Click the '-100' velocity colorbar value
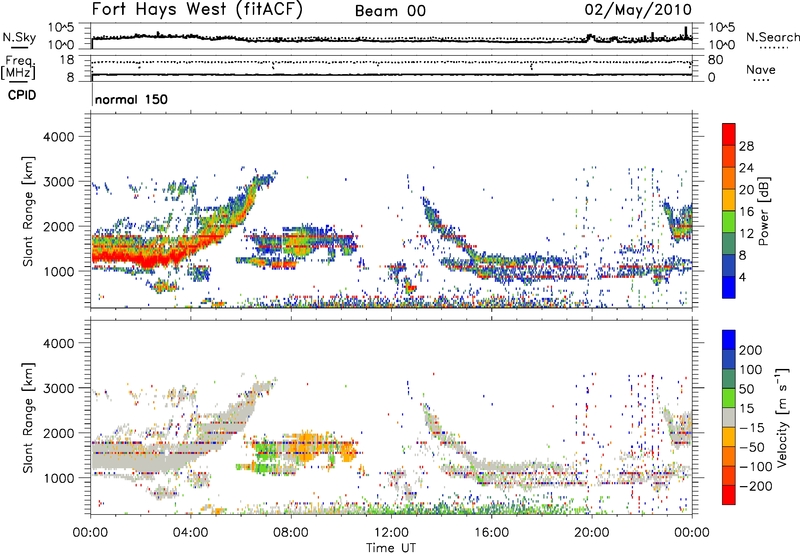This screenshot has width=800, height=554. click(x=755, y=467)
